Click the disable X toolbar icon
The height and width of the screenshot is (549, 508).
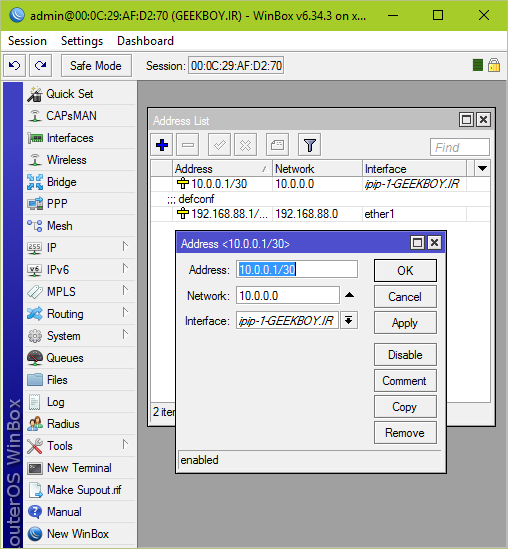[x=245, y=145]
